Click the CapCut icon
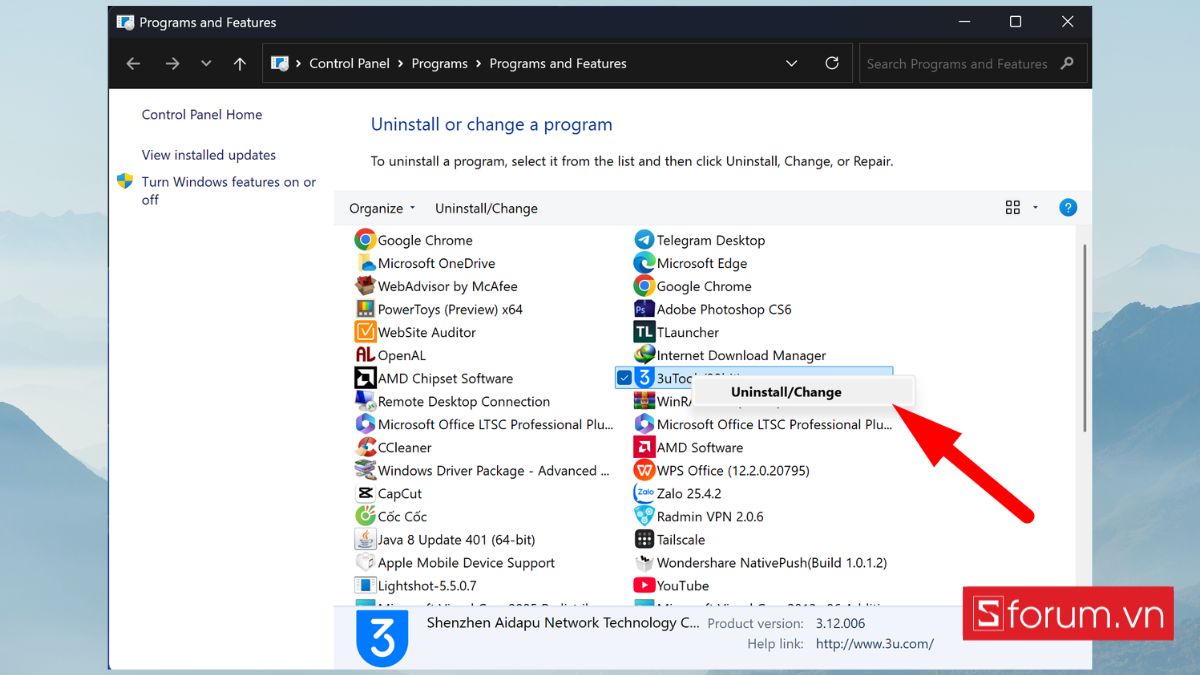 coord(365,493)
